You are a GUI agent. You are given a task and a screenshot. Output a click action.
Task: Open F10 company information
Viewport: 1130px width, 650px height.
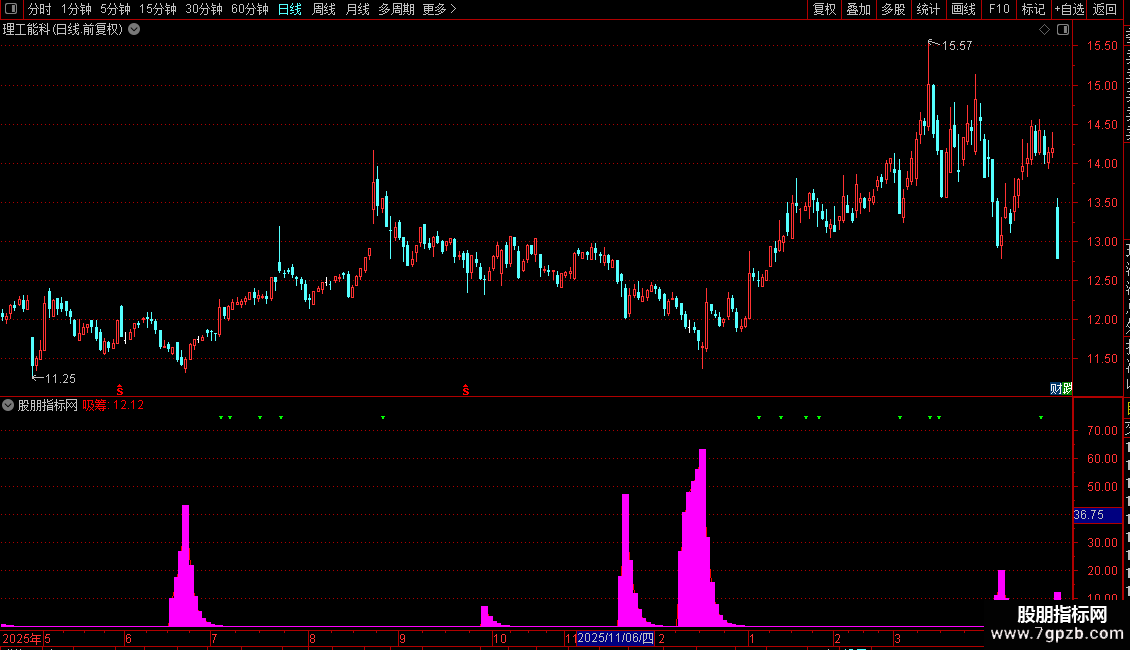999,9
